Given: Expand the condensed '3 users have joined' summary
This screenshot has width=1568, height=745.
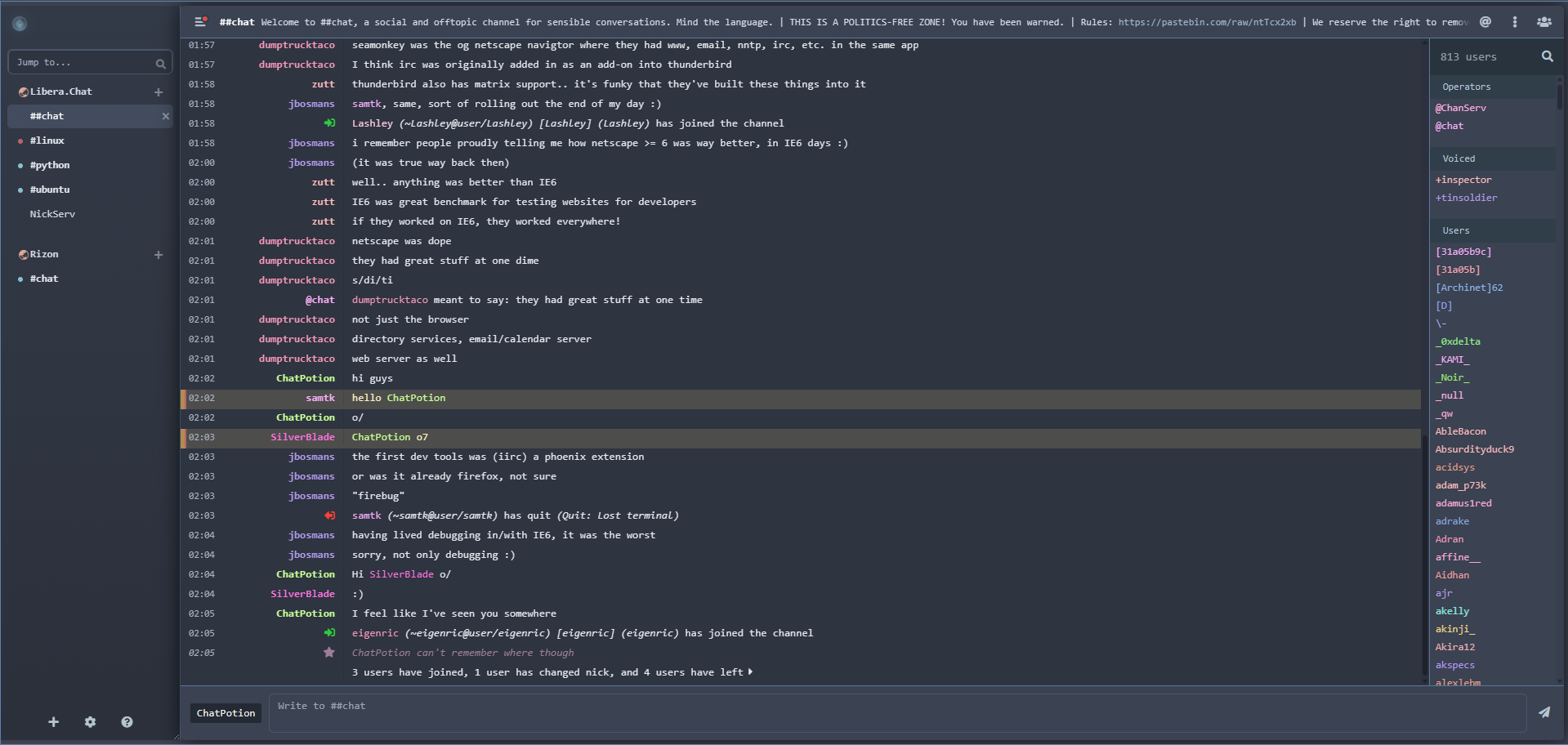Looking at the screenshot, I should click(552, 672).
